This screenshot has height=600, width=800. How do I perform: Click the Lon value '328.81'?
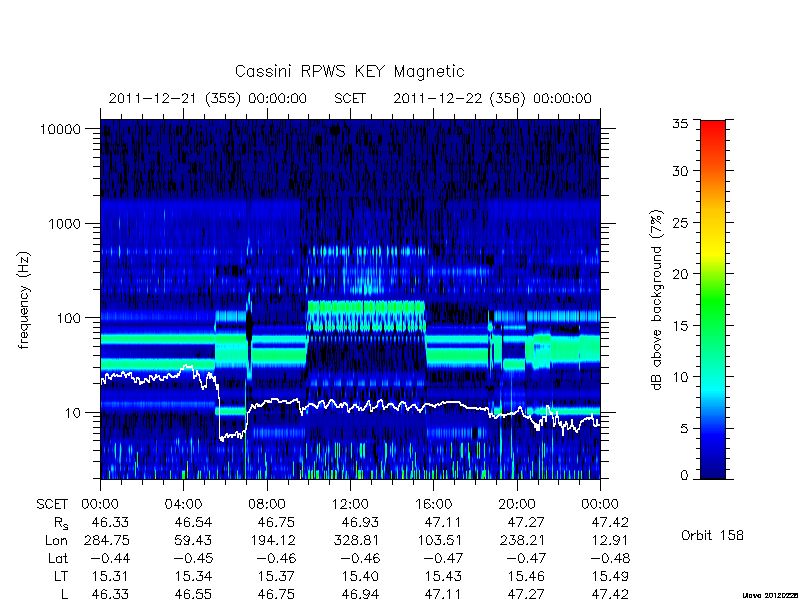coord(356,541)
